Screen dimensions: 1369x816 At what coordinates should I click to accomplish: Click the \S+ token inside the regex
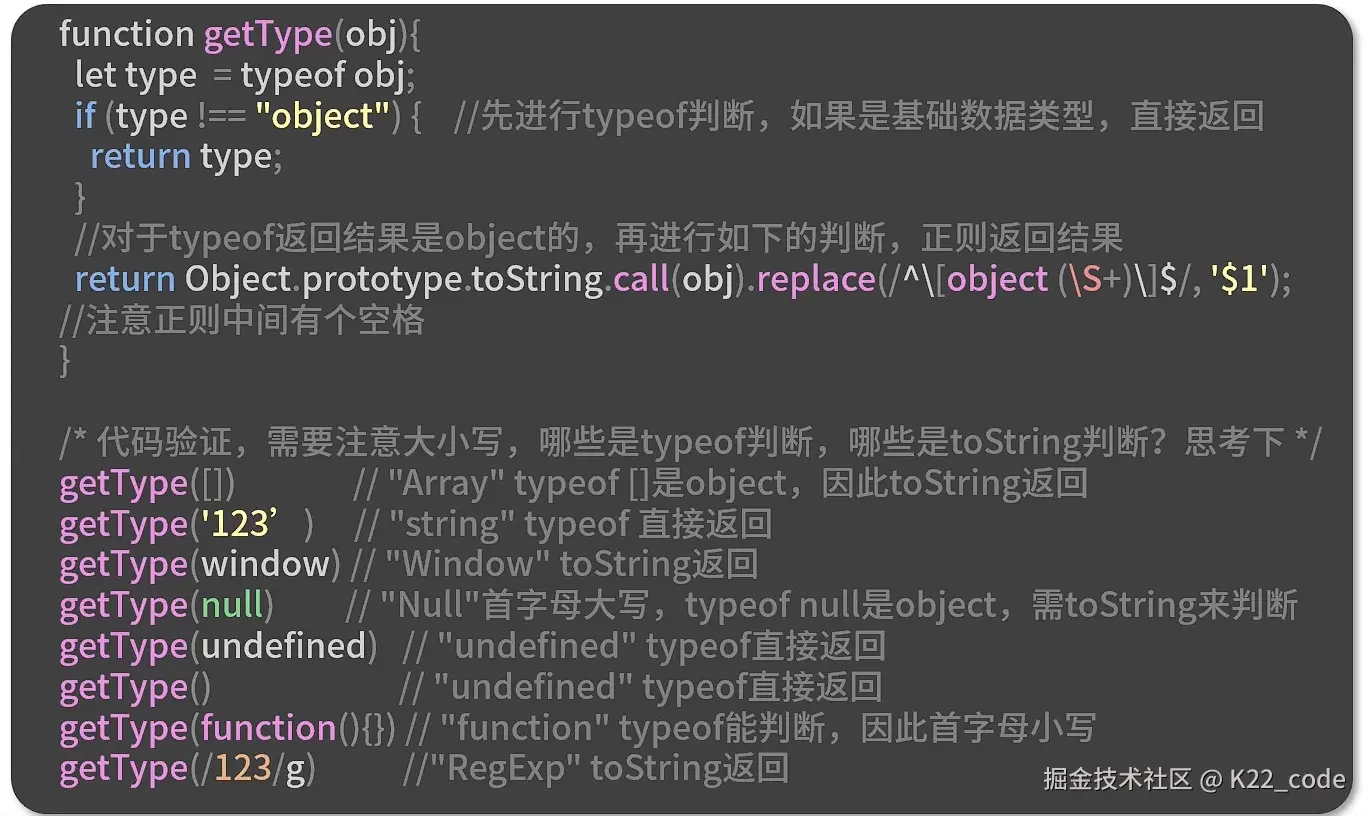[1095, 279]
